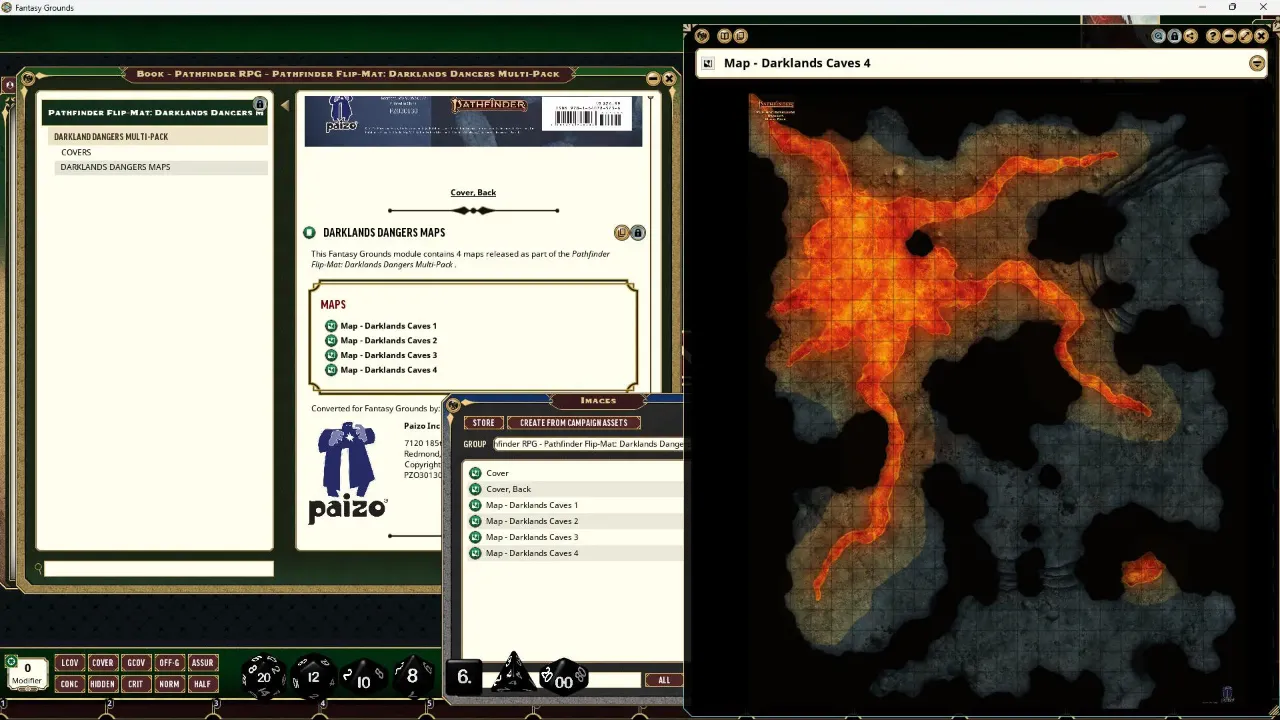Open Map - Darklands Caves 2 link icon
The image size is (1280, 720).
click(x=331, y=340)
